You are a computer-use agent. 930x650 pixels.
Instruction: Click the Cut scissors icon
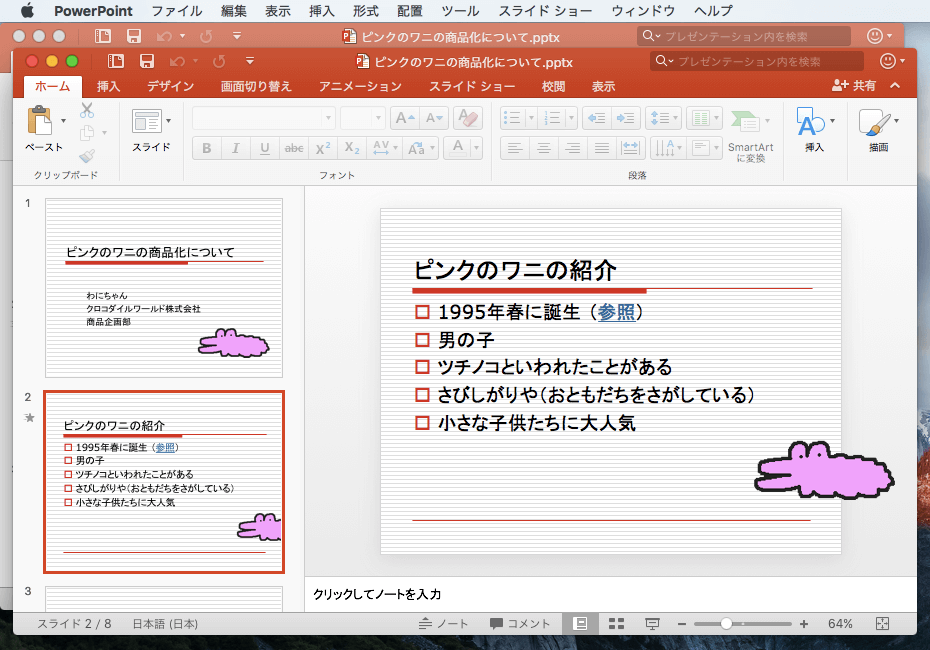click(x=87, y=110)
